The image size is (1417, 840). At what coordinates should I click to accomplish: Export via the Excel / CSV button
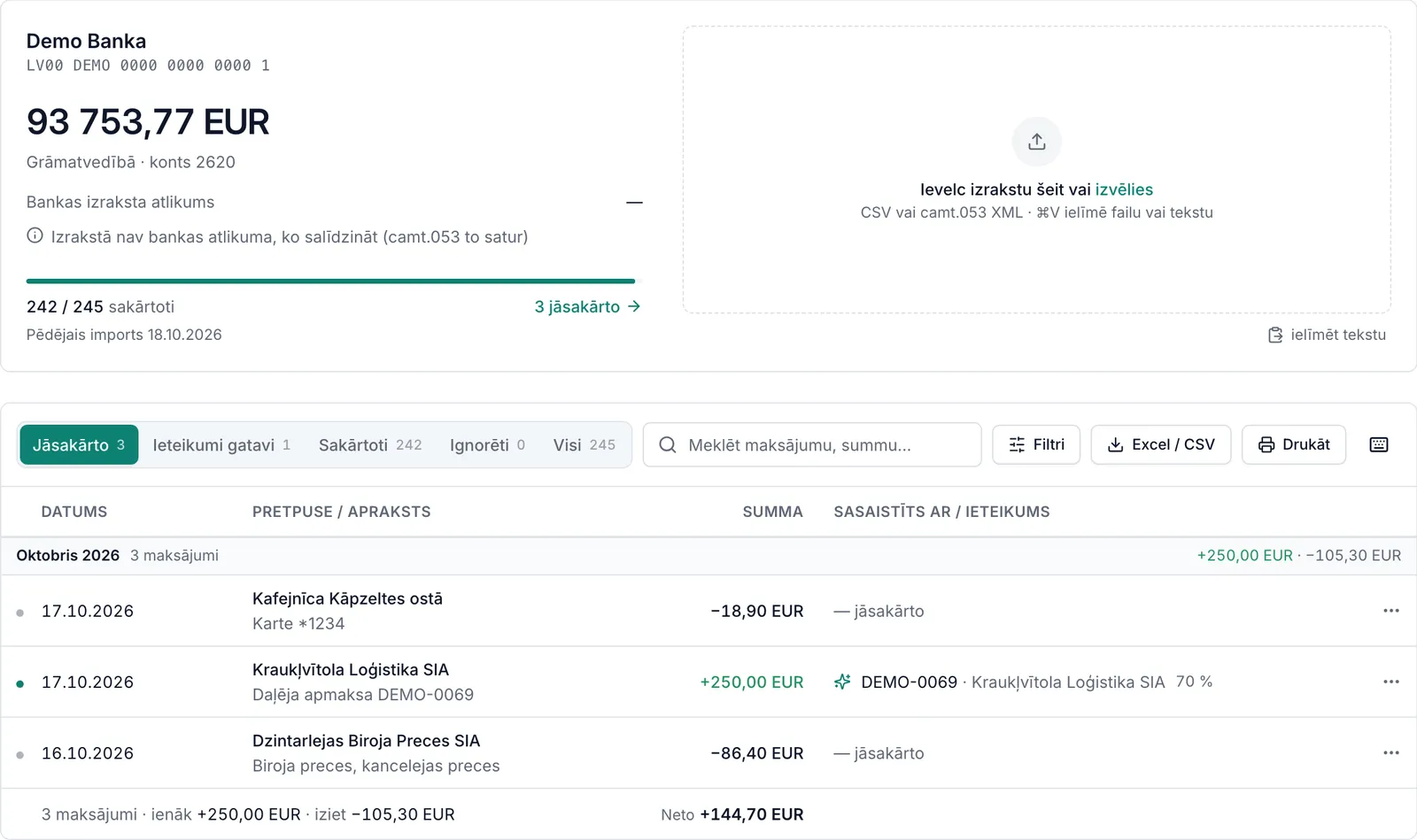(x=1161, y=444)
